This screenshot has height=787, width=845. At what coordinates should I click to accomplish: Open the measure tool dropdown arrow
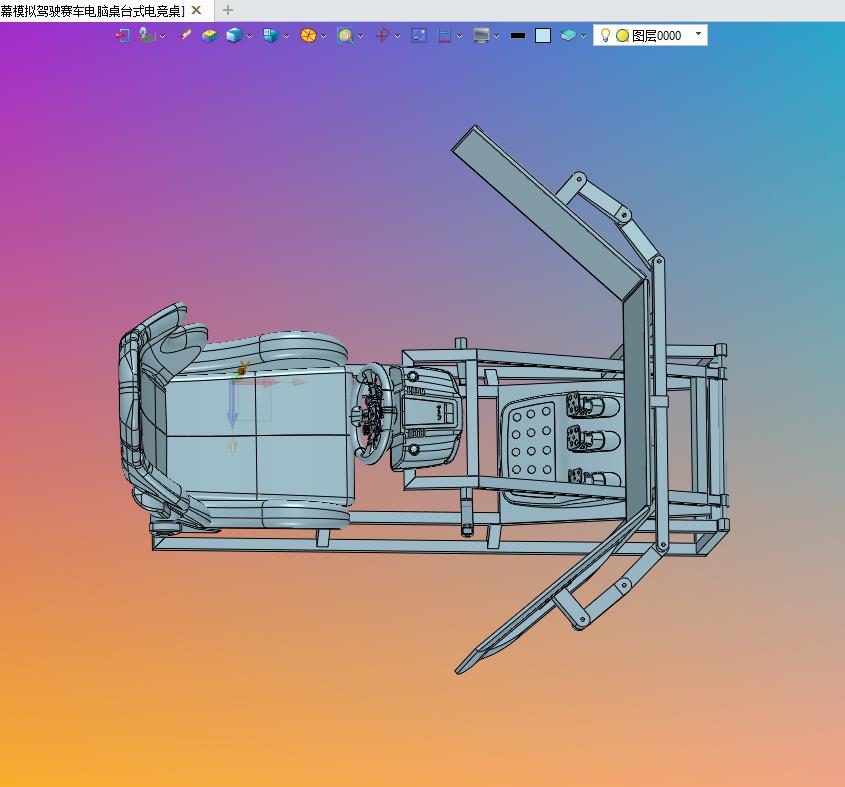pos(459,36)
